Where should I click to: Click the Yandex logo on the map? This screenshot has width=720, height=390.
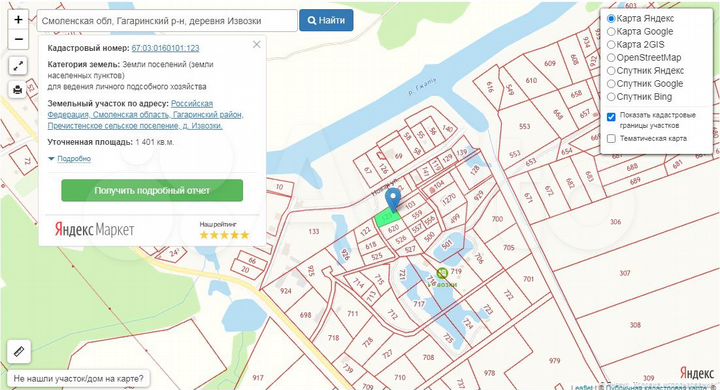[697, 373]
